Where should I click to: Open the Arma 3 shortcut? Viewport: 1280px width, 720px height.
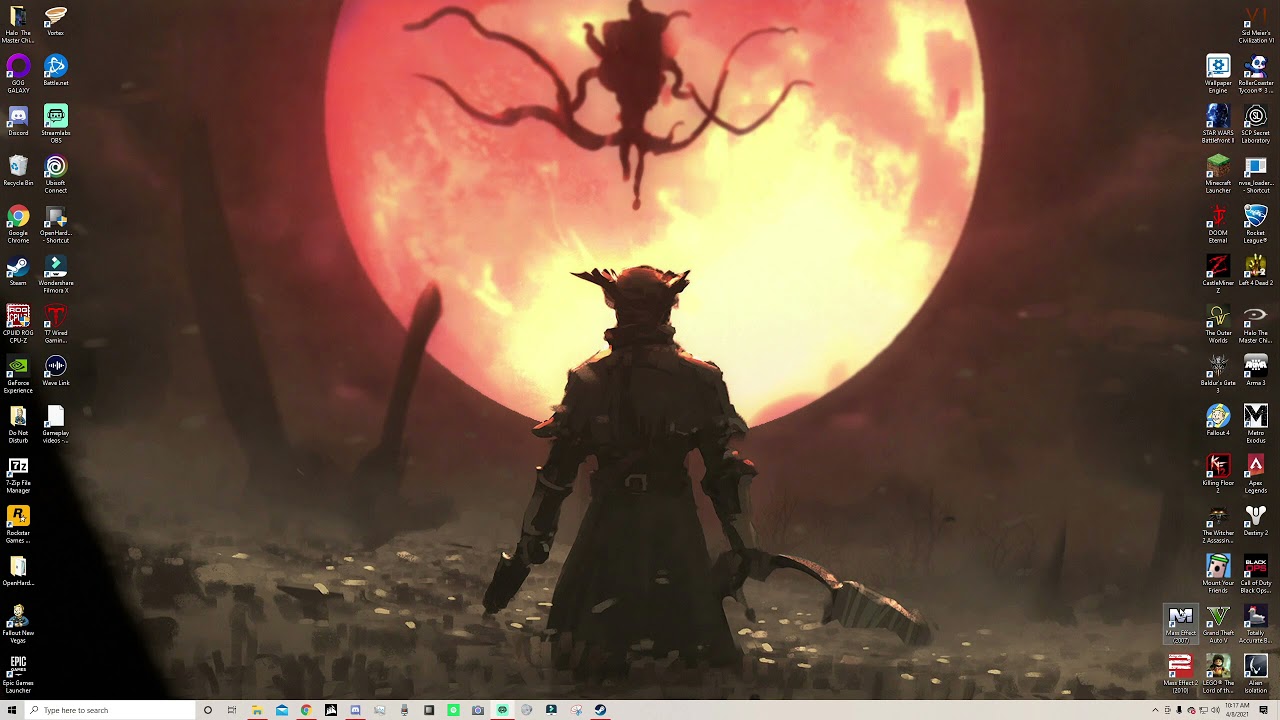click(x=1255, y=371)
